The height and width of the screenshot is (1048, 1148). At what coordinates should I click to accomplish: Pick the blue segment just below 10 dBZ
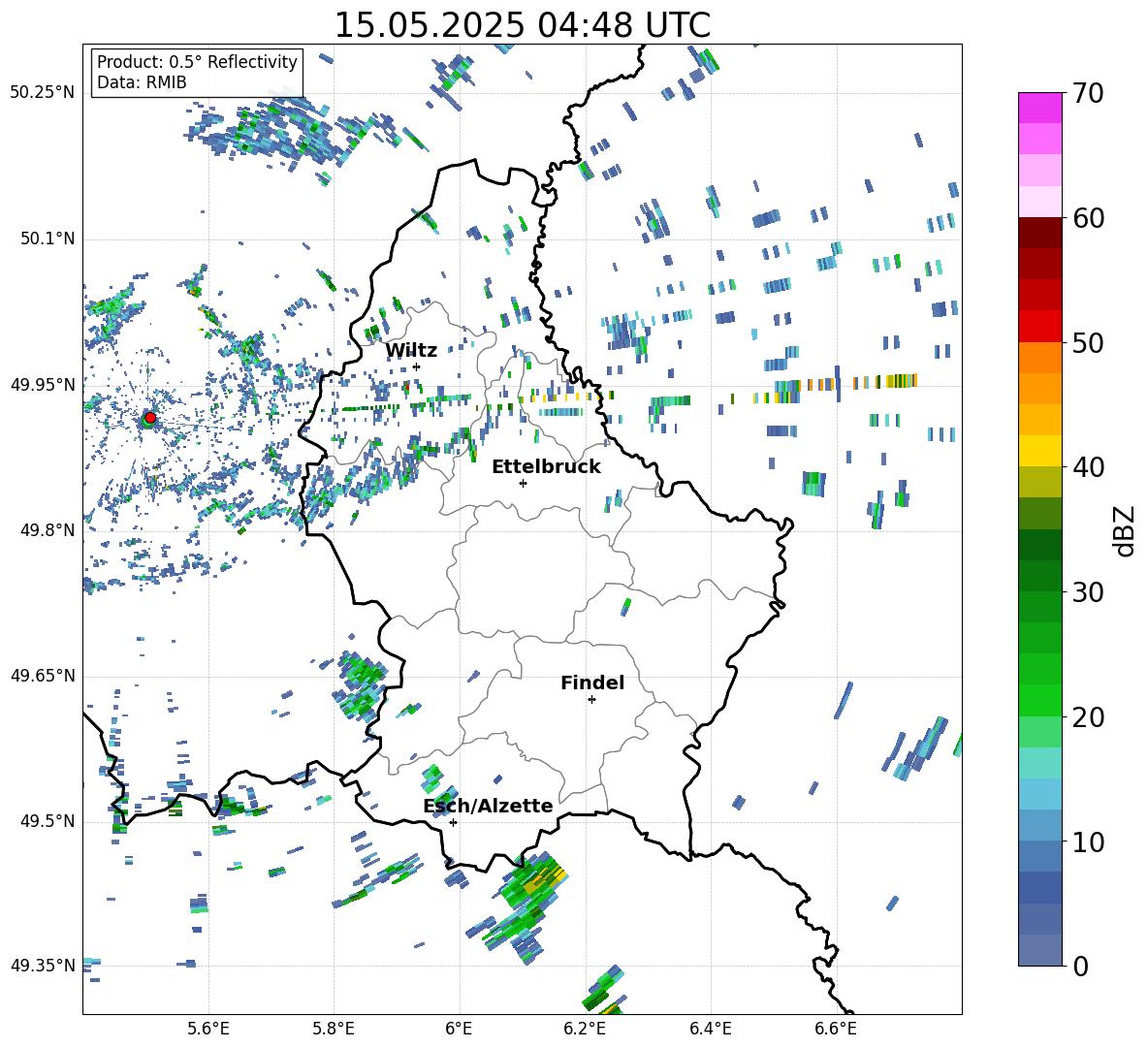click(1039, 857)
